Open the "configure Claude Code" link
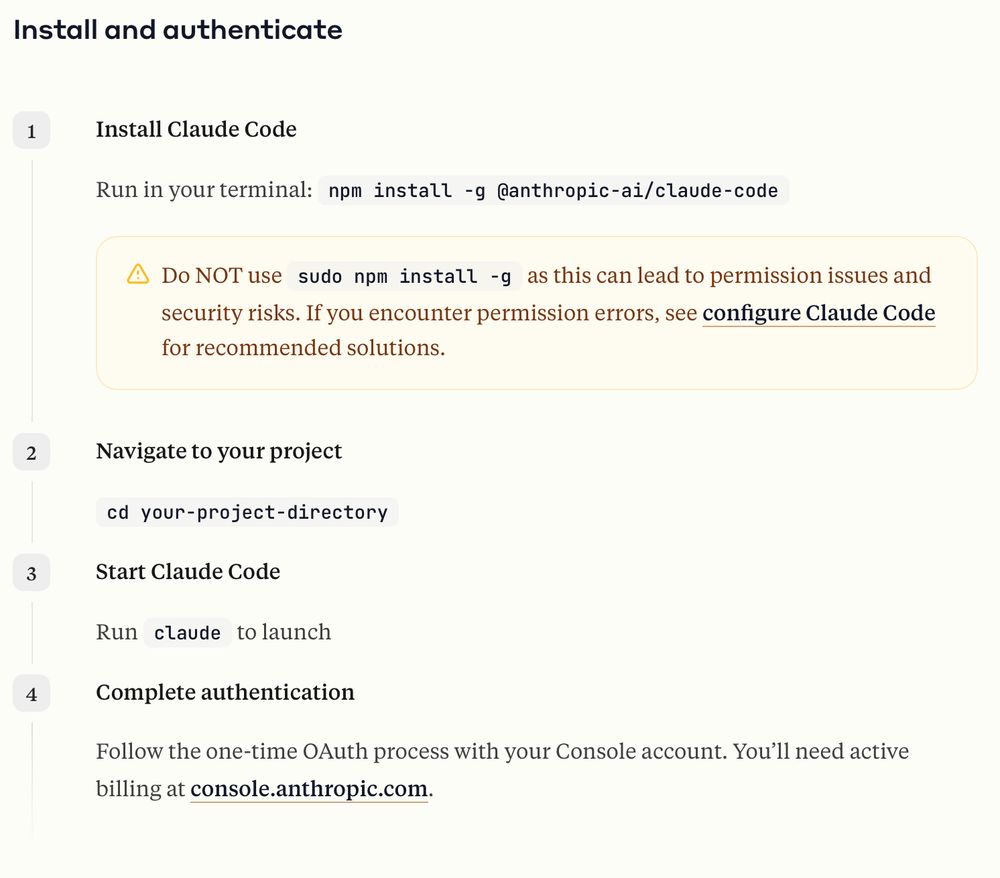 (818, 313)
